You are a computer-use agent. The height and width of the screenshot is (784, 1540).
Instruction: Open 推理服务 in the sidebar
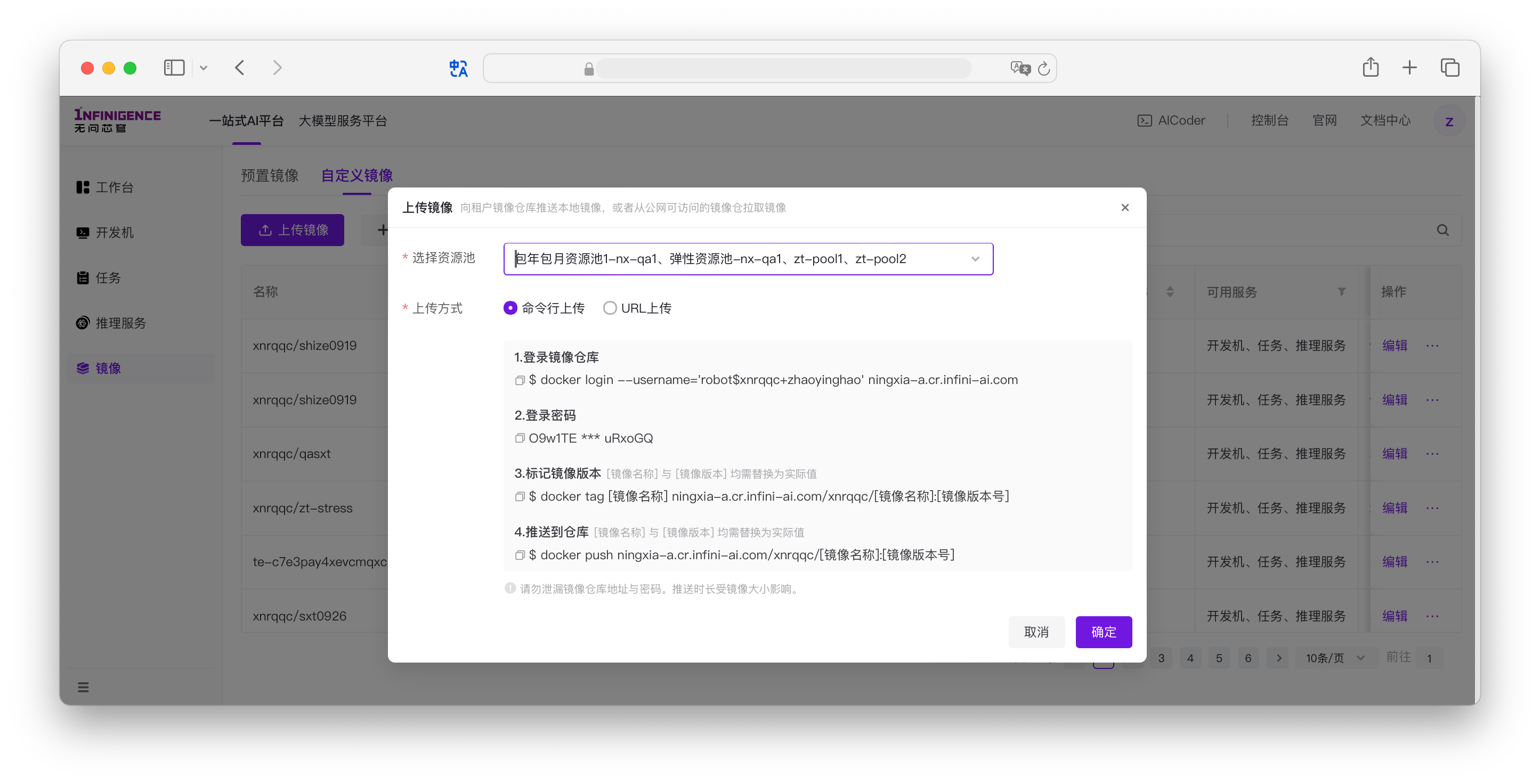112,323
